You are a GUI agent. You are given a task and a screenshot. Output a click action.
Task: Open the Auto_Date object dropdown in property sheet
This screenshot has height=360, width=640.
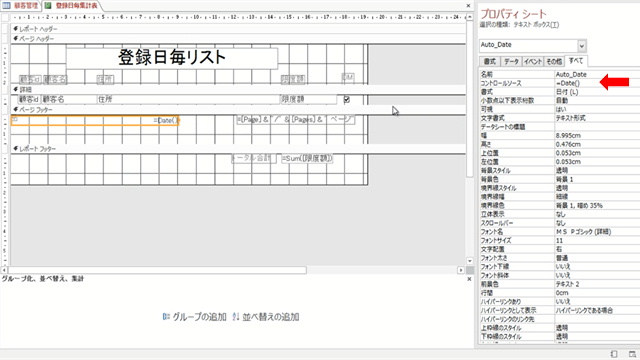click(x=582, y=46)
